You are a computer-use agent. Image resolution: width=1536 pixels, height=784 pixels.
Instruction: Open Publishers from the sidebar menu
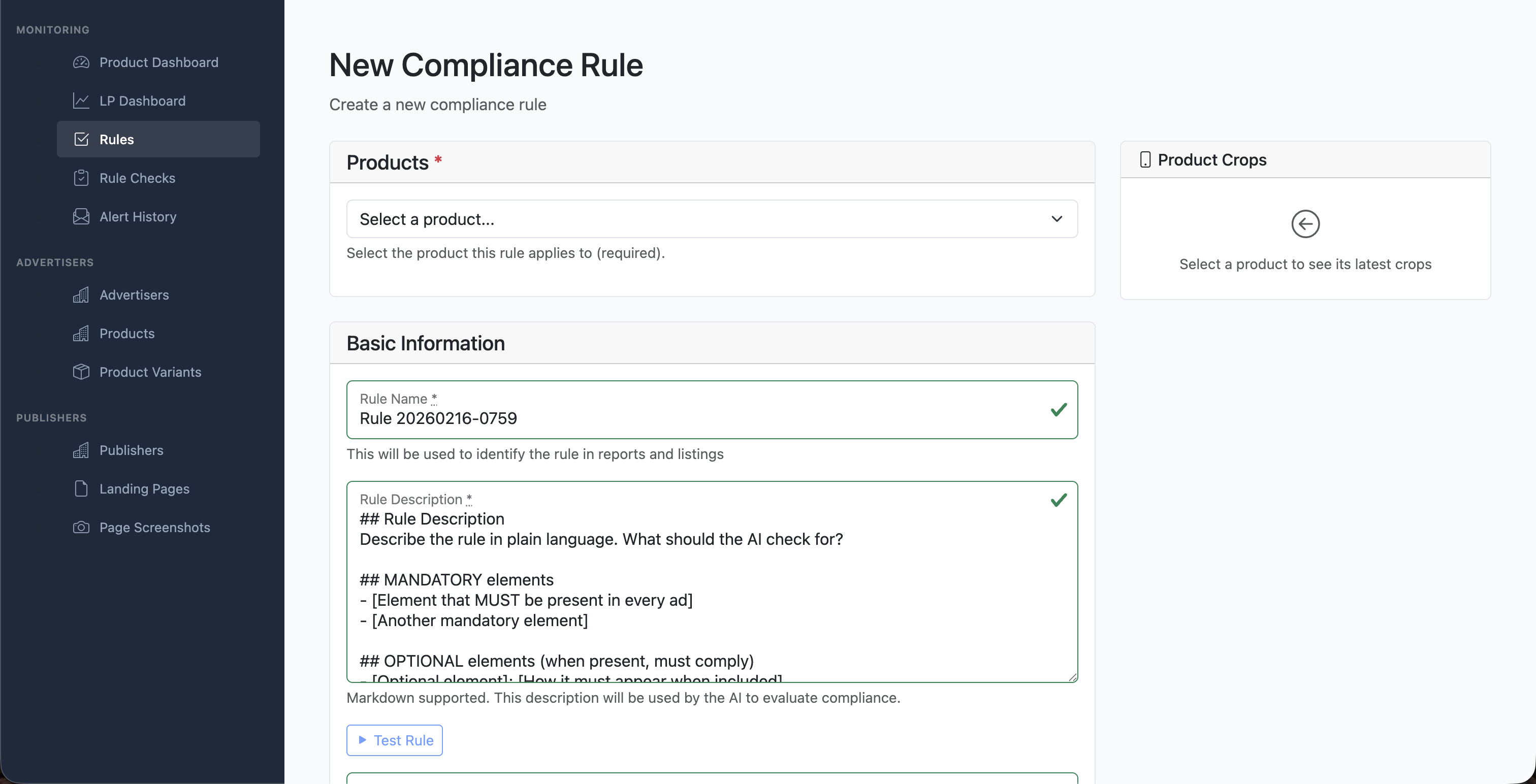click(x=131, y=450)
